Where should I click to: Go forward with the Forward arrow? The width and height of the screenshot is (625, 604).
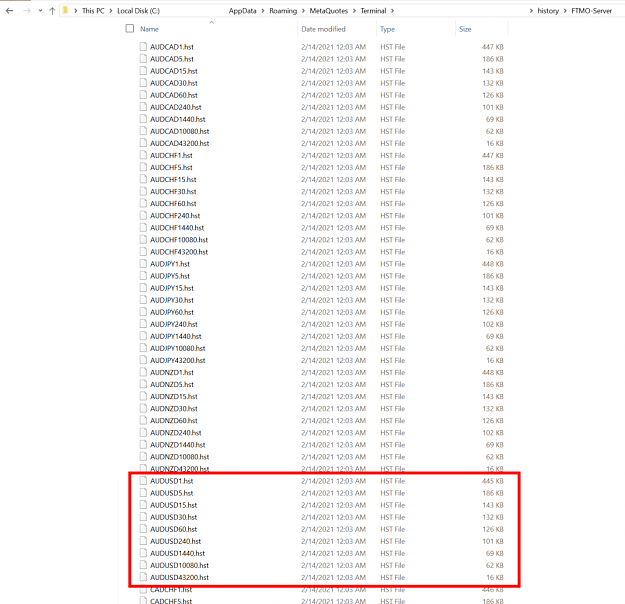(x=27, y=11)
